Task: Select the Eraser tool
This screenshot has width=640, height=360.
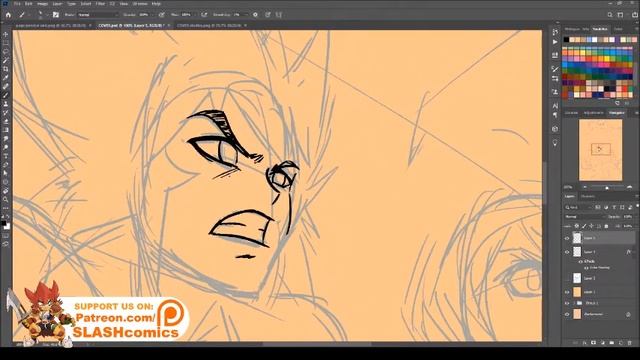Action: (x=5, y=121)
